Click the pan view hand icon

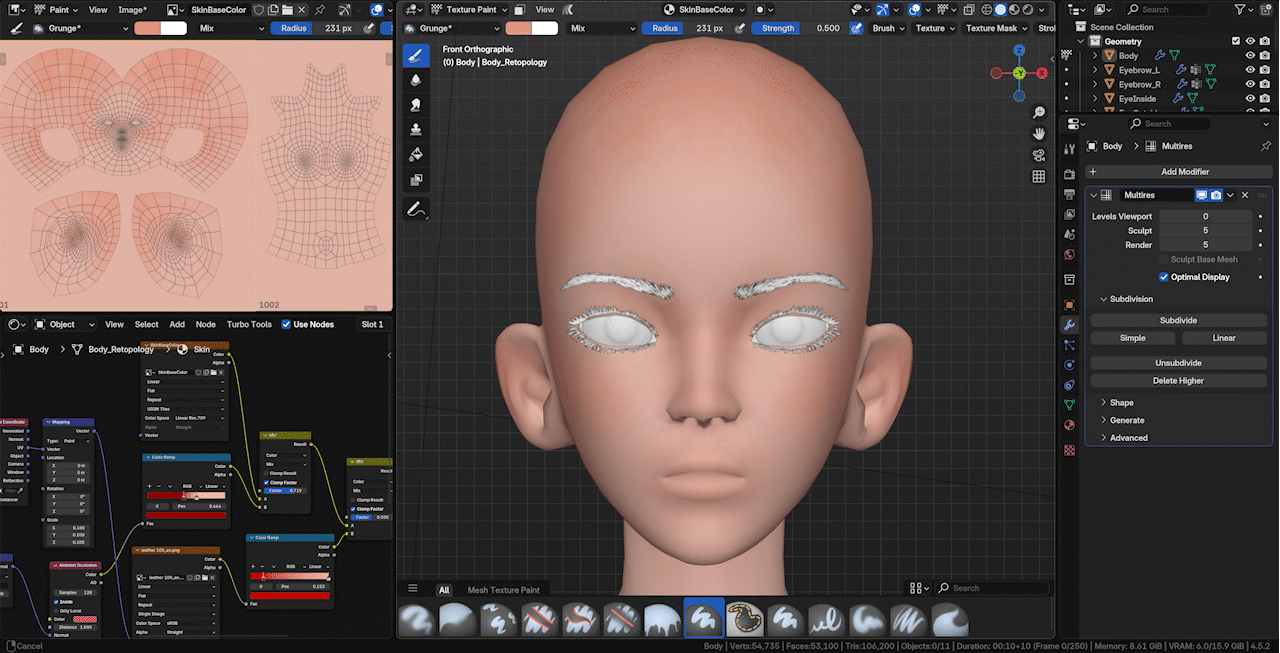(x=1039, y=134)
